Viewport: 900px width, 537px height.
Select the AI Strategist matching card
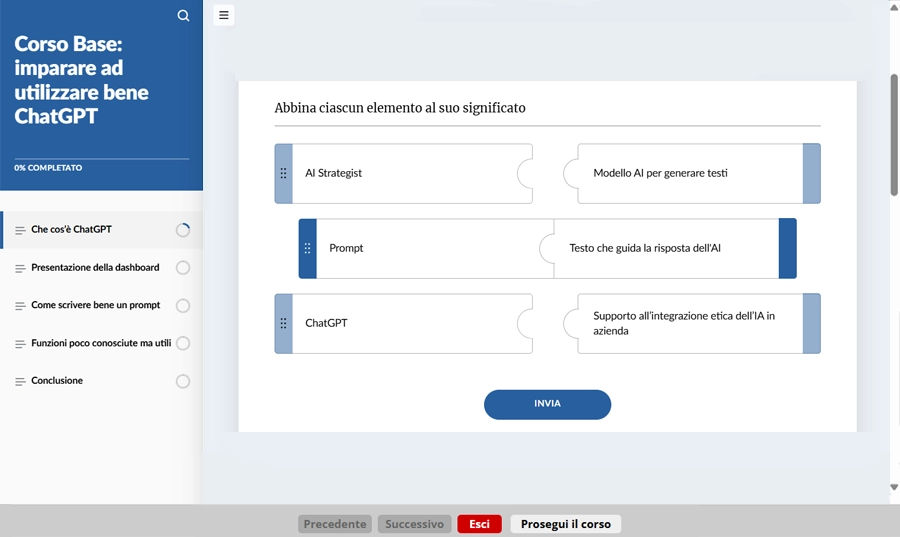pyautogui.click(x=404, y=173)
